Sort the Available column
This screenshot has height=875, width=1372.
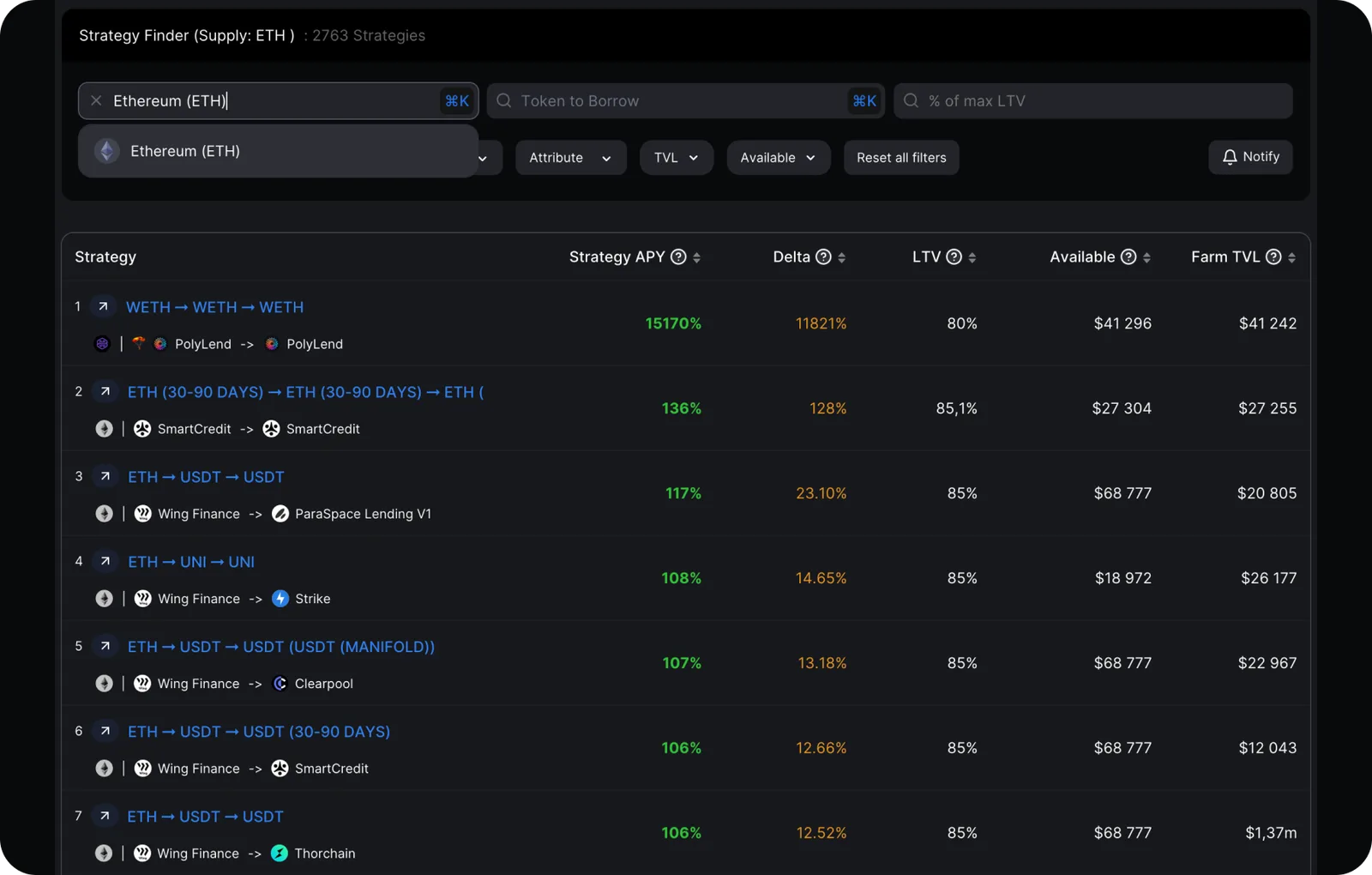coord(1146,257)
